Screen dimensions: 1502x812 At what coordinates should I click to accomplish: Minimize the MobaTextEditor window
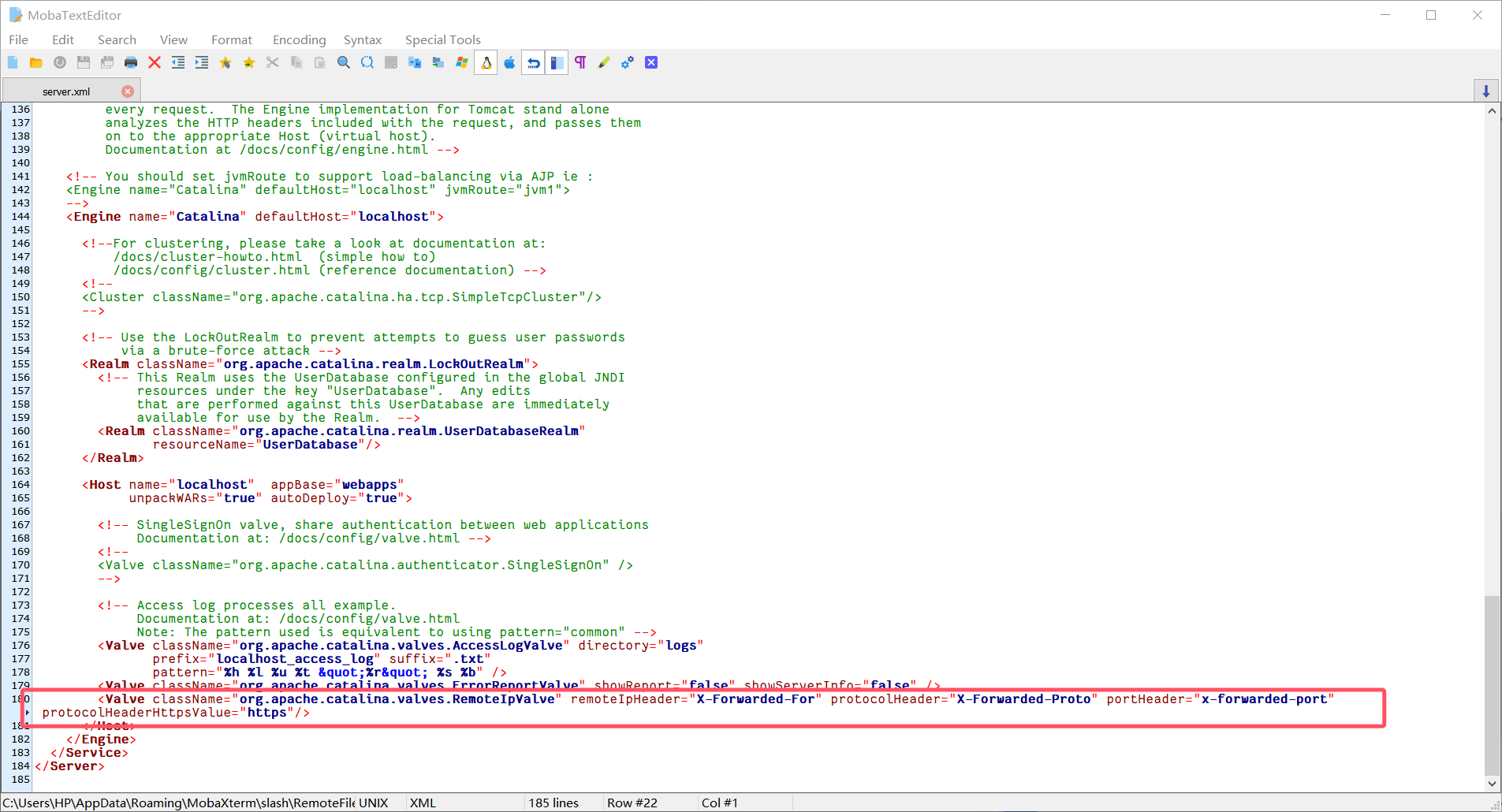point(1385,15)
